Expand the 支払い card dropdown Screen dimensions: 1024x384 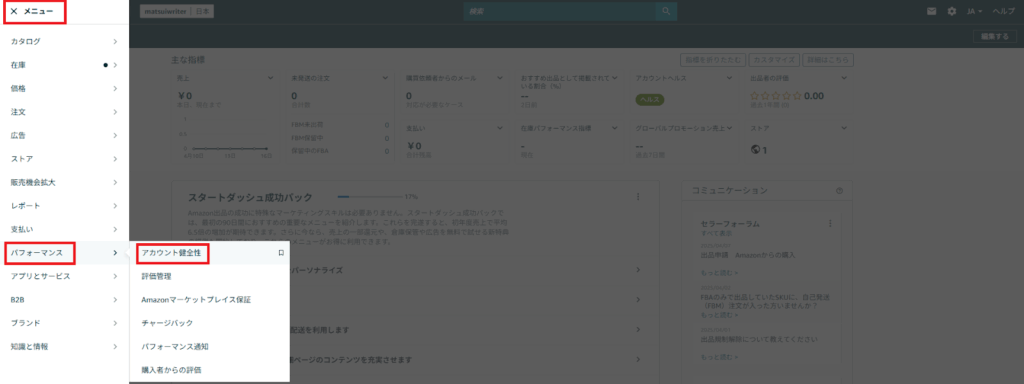500,128
